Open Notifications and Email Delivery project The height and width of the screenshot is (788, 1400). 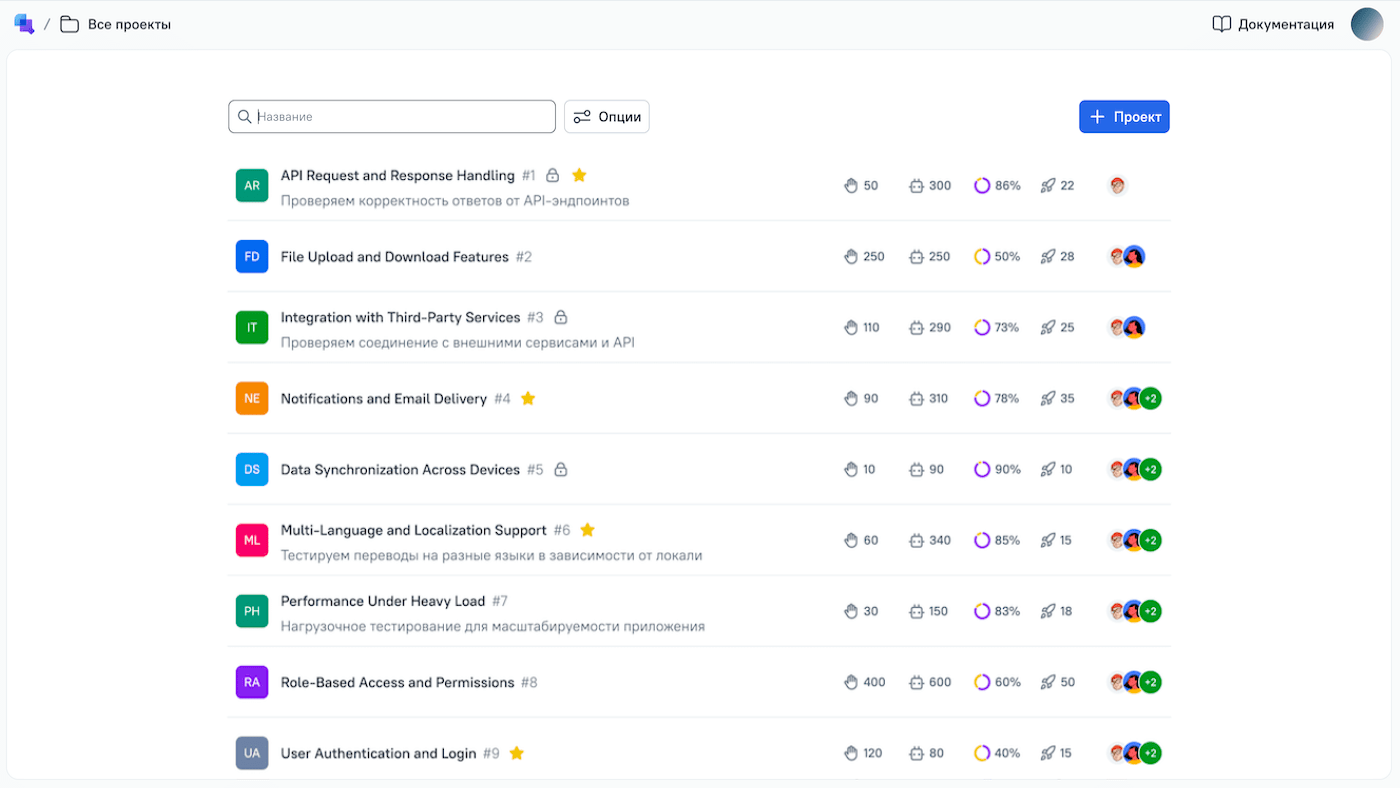tap(384, 399)
